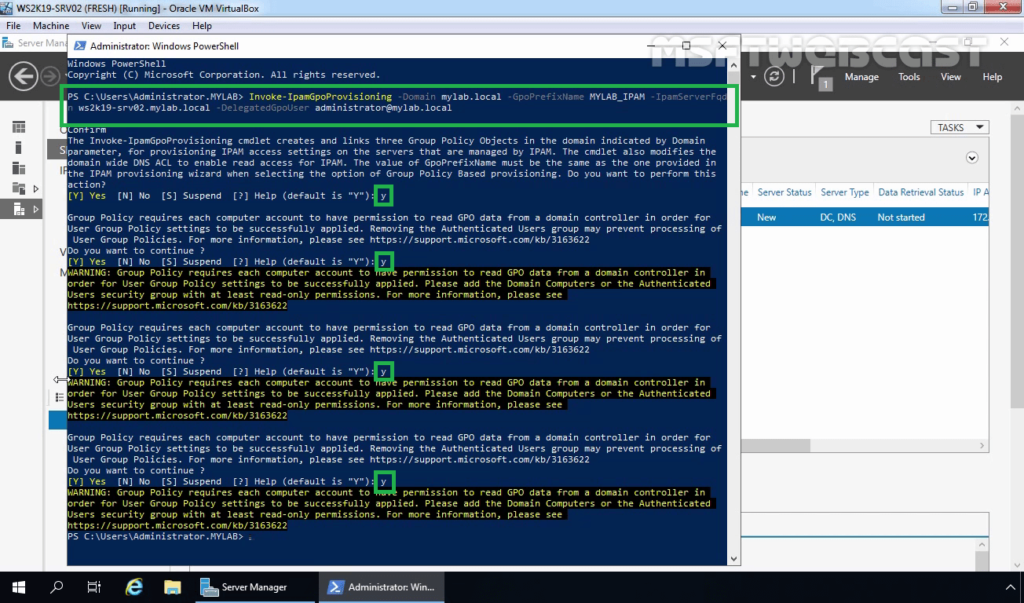The height and width of the screenshot is (603, 1024).
Task: Switch to Administrator PowerShell taskbar button
Action: pyautogui.click(x=381, y=587)
